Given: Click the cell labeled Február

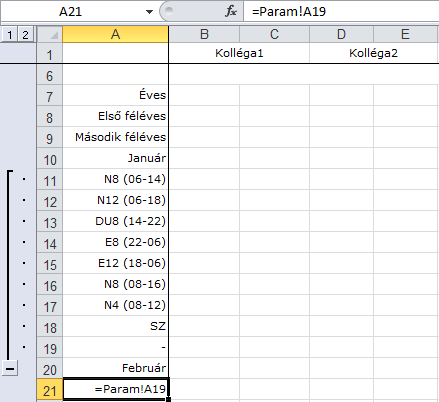Looking at the screenshot, I should pos(115,368).
